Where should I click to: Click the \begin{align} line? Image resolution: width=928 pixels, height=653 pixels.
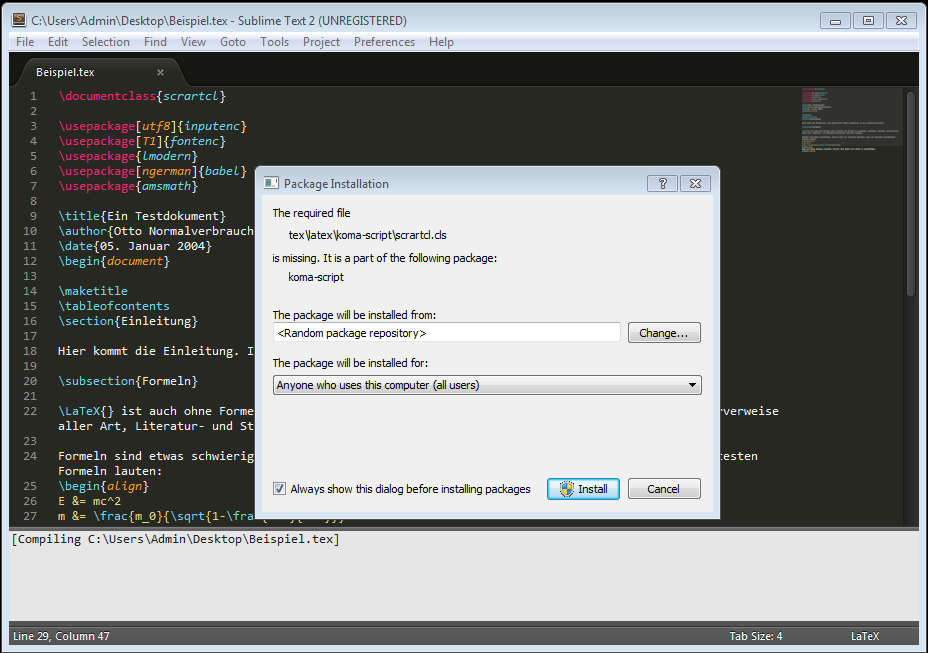(104, 486)
